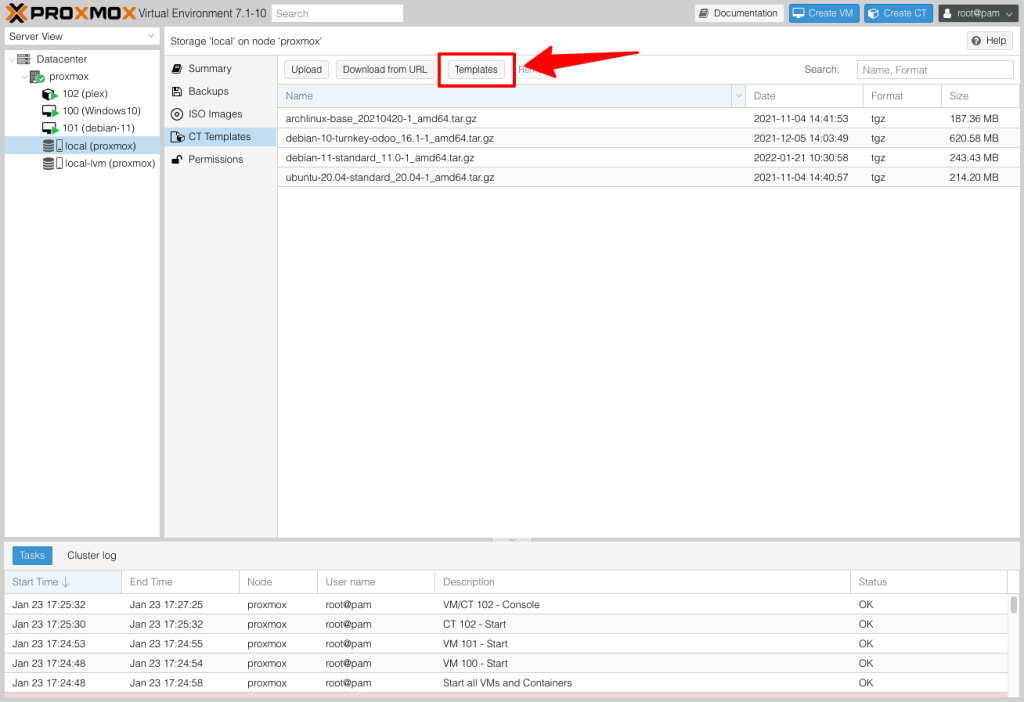The image size is (1024, 702).
Task: Click the Templates button
Action: 476,70
